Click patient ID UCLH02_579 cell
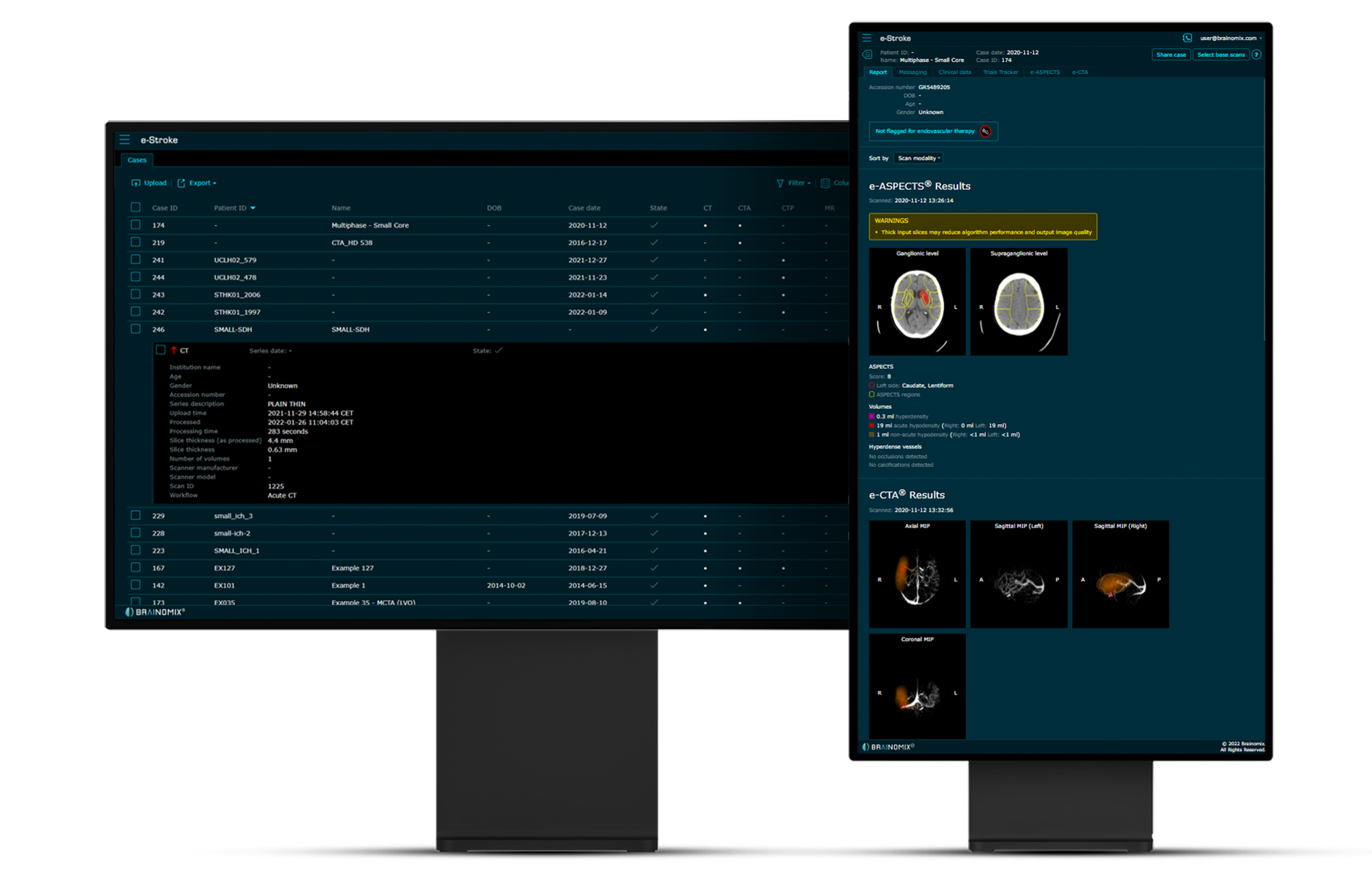This screenshot has height=882, width=1372. (x=235, y=260)
